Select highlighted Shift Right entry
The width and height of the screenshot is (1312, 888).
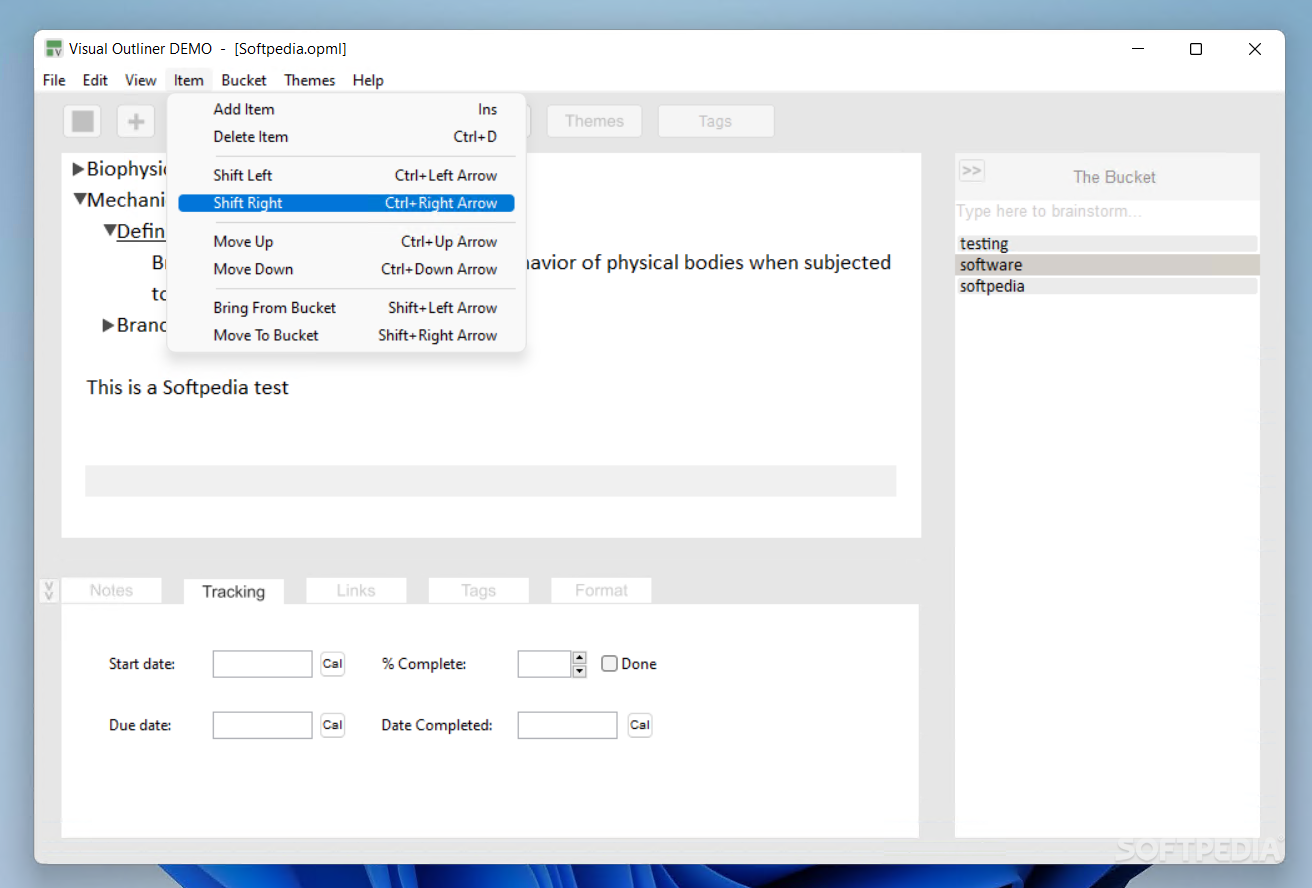346,203
